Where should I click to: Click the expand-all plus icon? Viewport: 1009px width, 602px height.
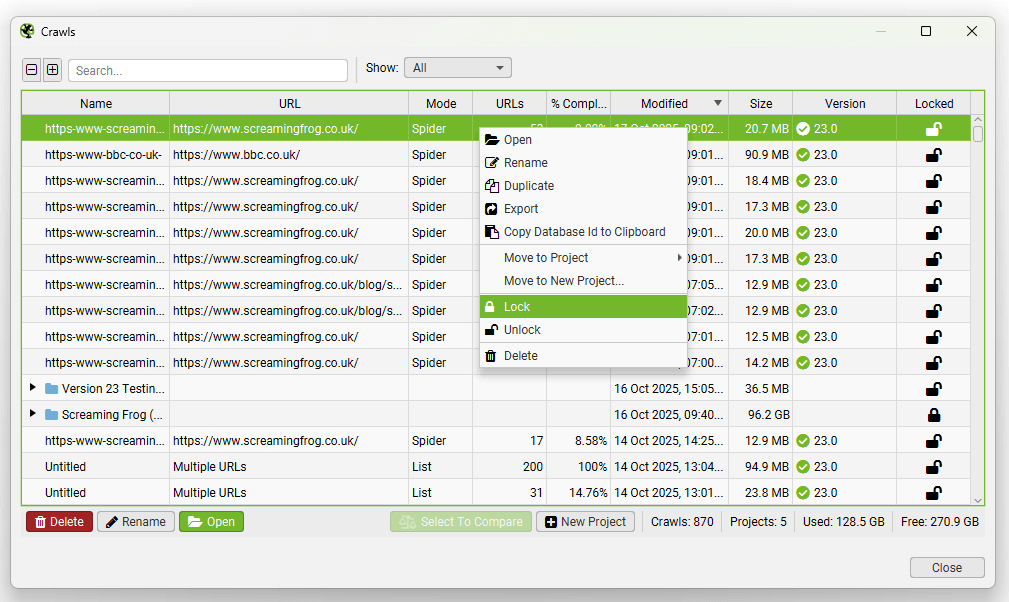(51, 68)
